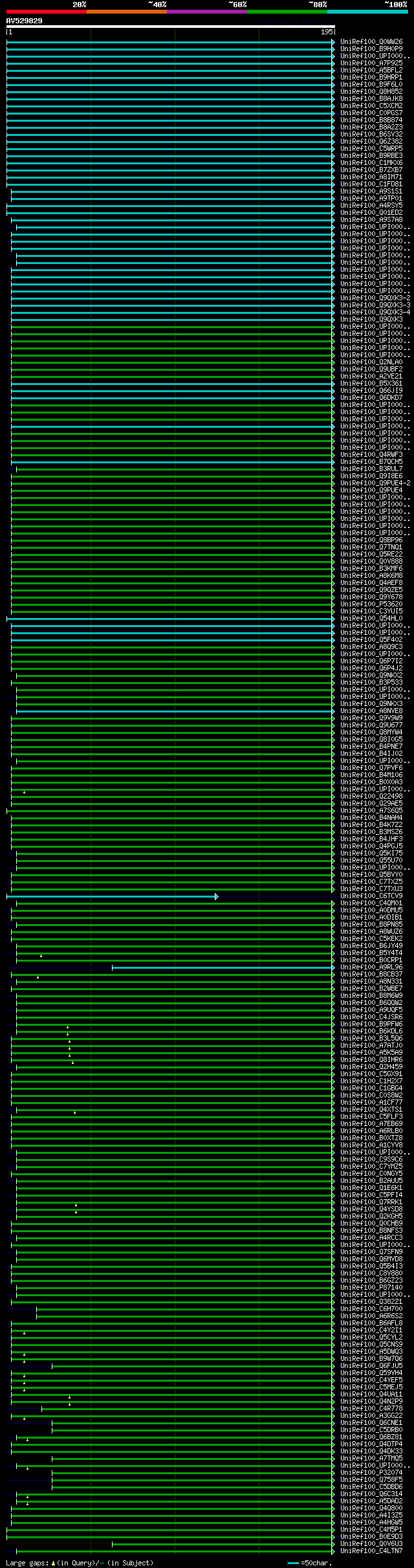This screenshot has width=414, height=1568.
Task: Click the cyan alignment bar for UniRef100_C1FD81
Action: tap(171, 184)
